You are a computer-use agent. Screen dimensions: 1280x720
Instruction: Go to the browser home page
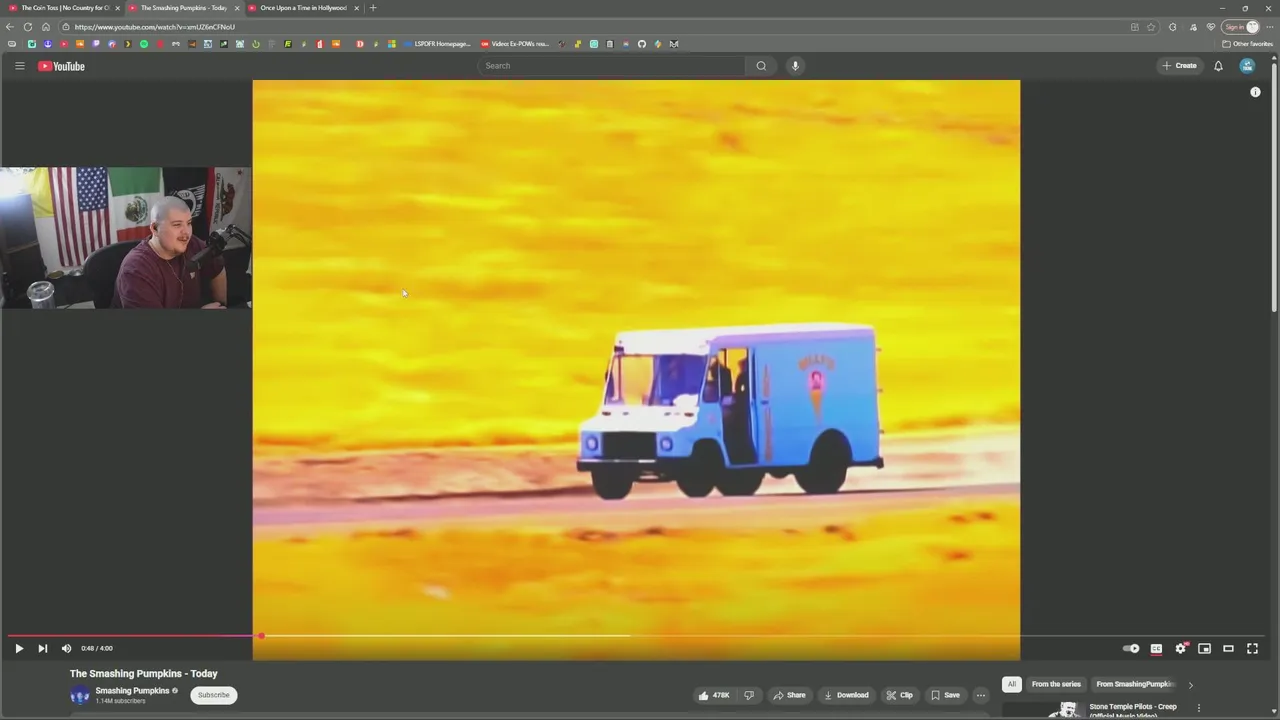tap(45, 27)
